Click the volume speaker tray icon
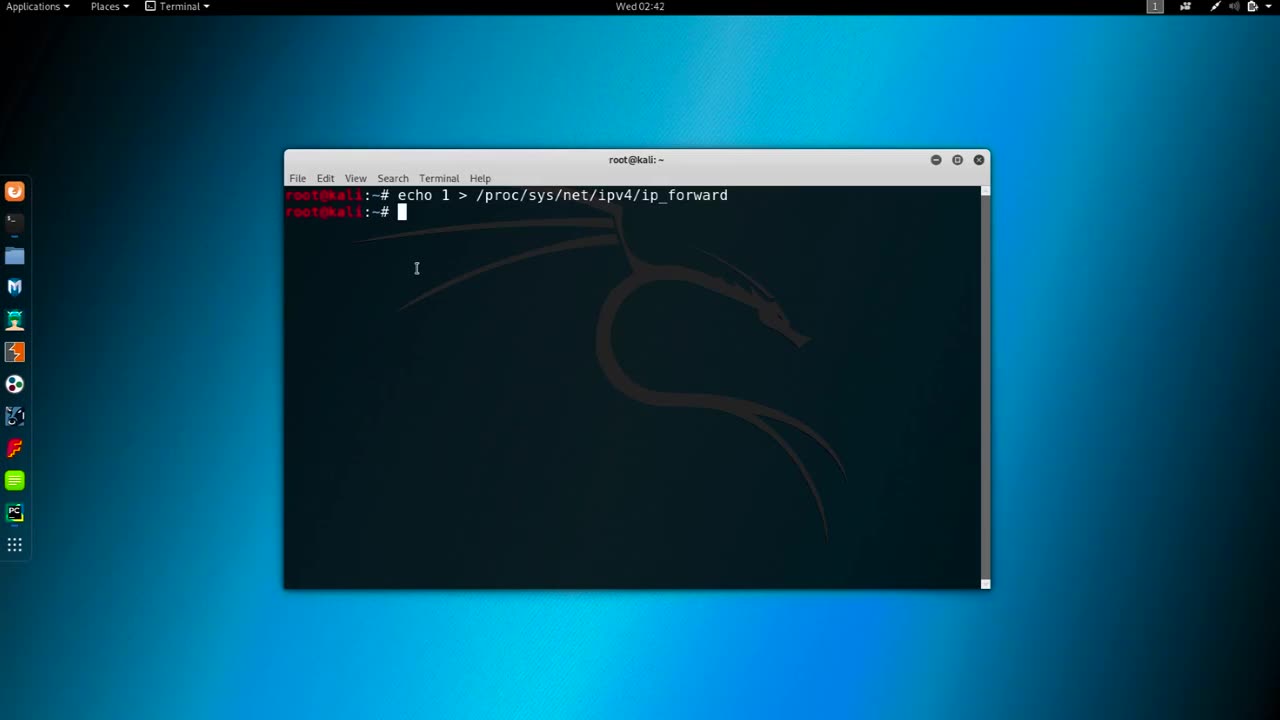 click(x=1234, y=6)
